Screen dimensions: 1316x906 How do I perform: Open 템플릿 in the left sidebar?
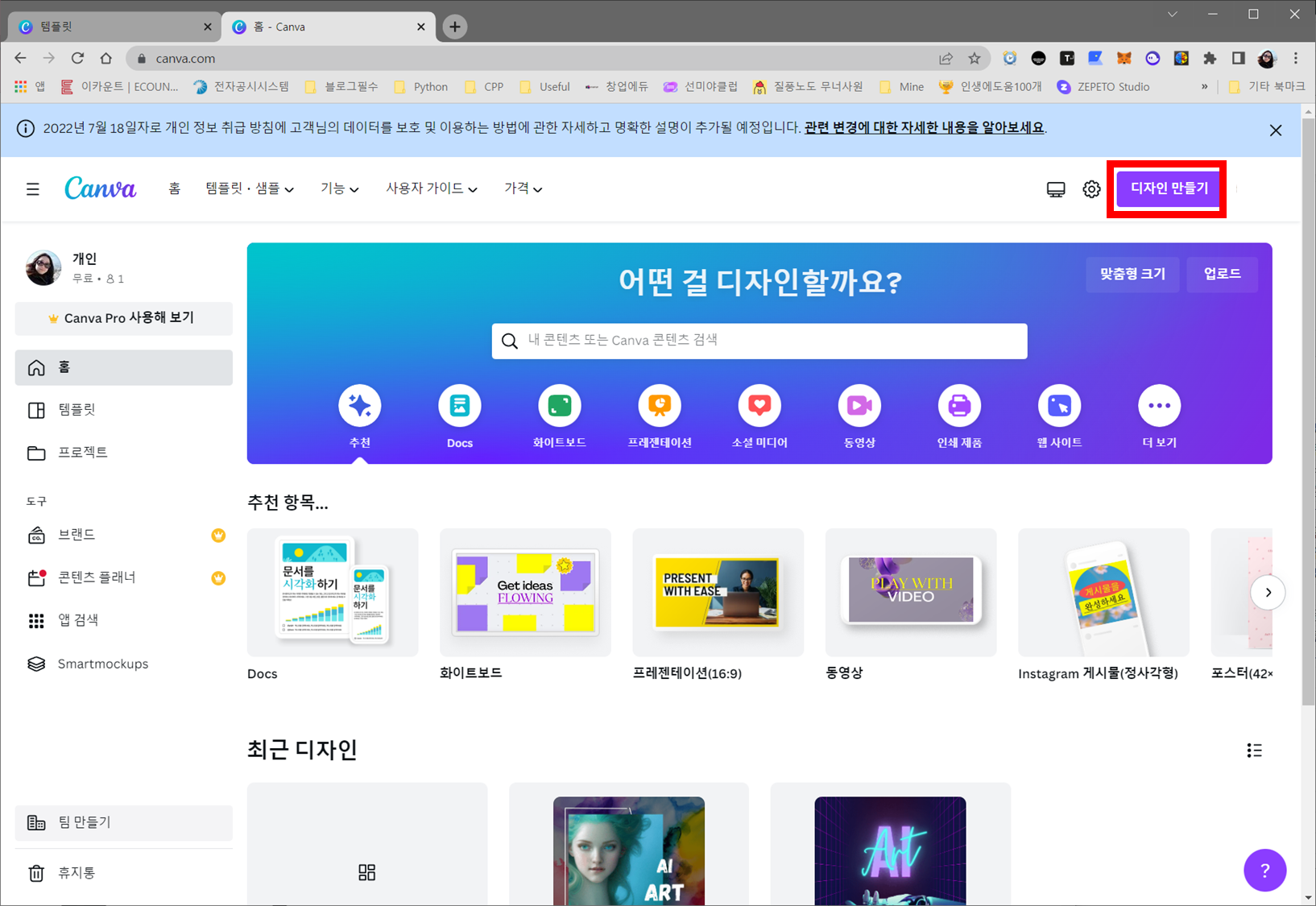click(x=124, y=410)
